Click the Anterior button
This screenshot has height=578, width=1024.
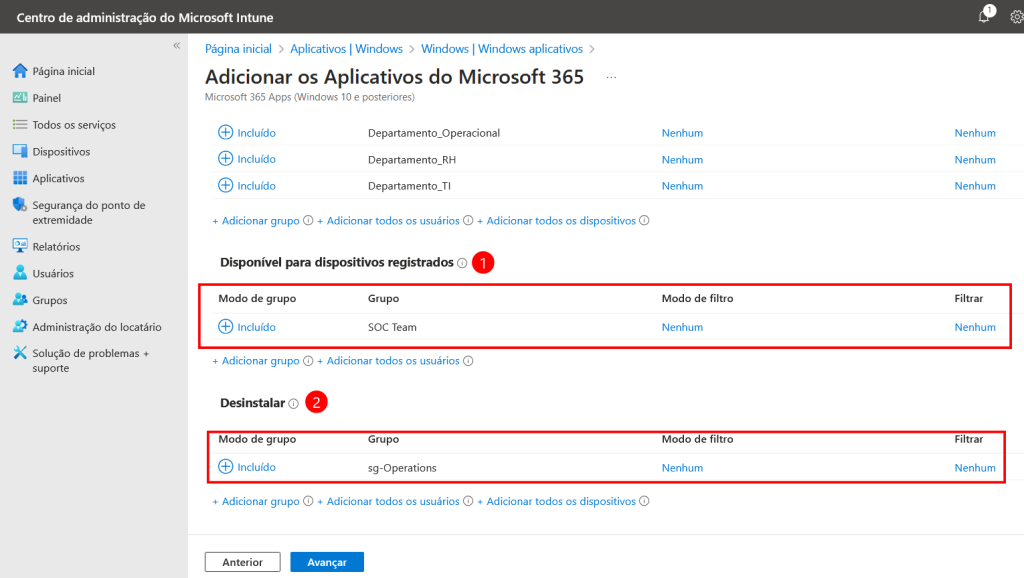pos(242,562)
